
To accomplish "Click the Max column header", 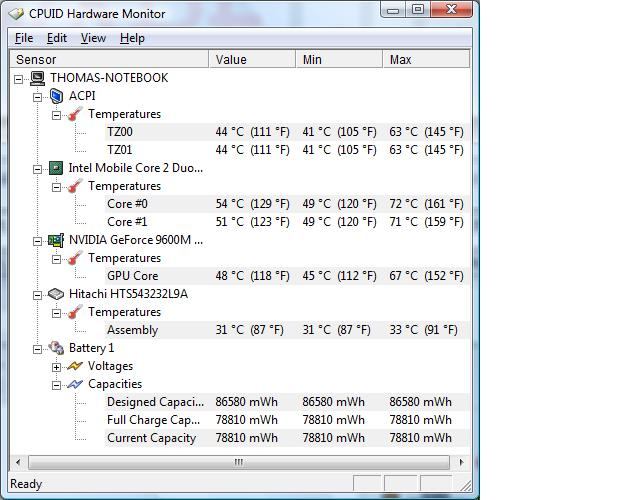I will pyautogui.click(x=427, y=60).
